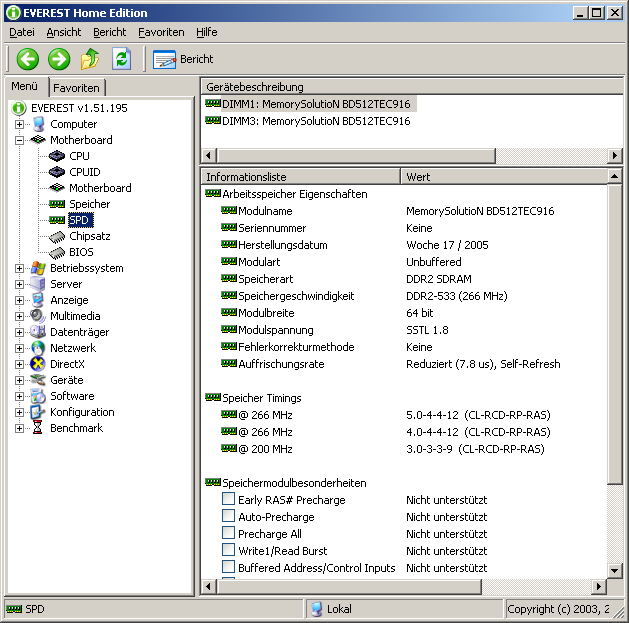629x623 pixels.
Task: Open the Bericht menu
Action: (x=110, y=32)
